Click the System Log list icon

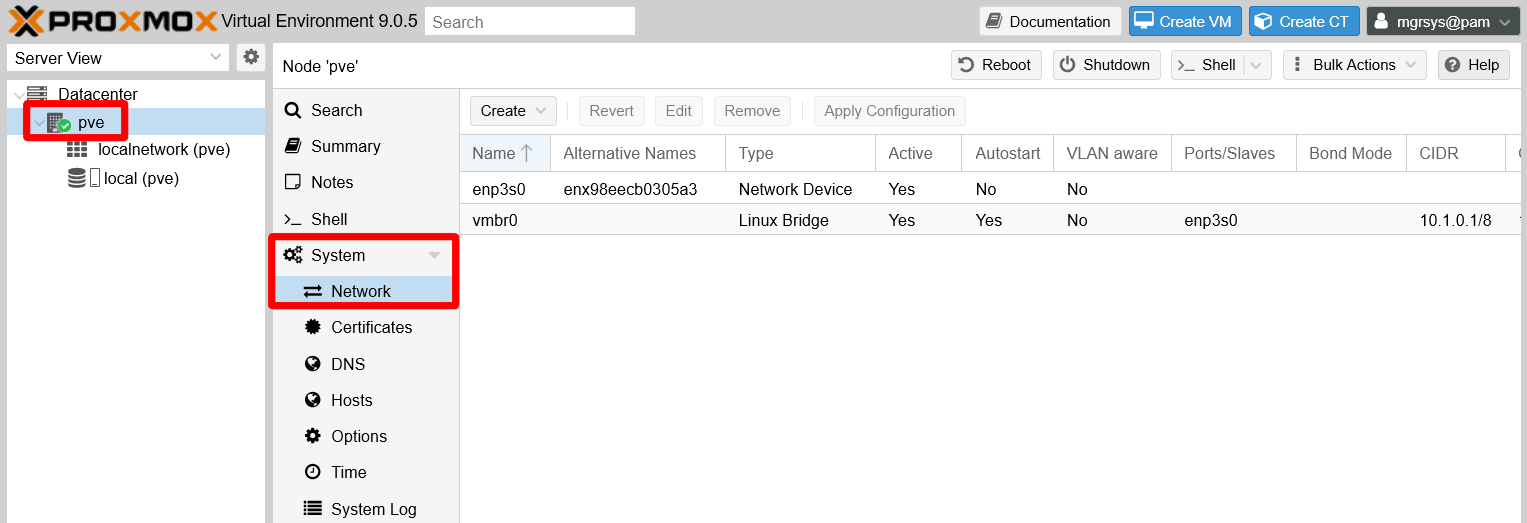point(313,508)
